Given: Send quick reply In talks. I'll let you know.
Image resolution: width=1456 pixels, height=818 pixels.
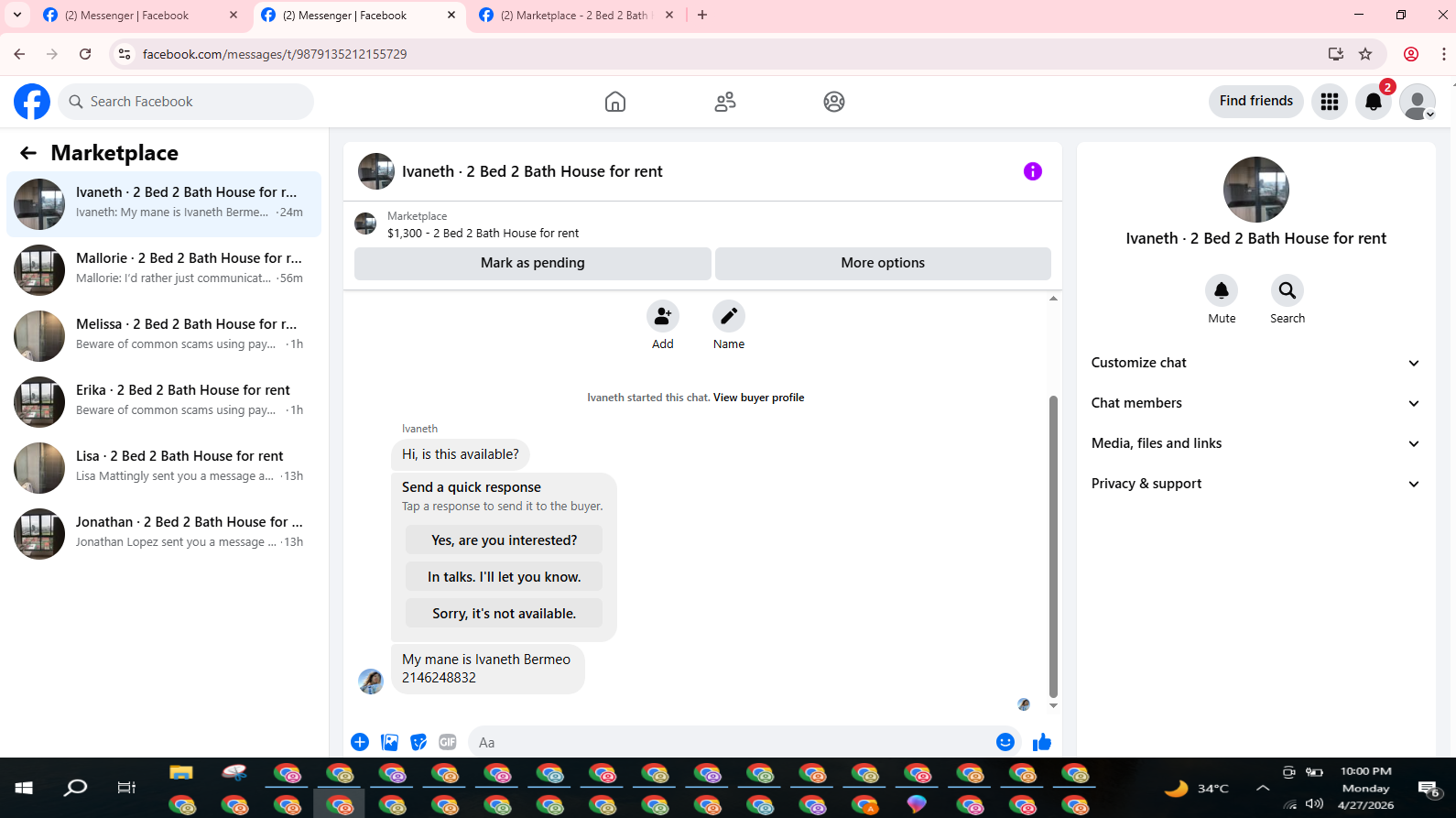Looking at the screenshot, I should click(505, 577).
